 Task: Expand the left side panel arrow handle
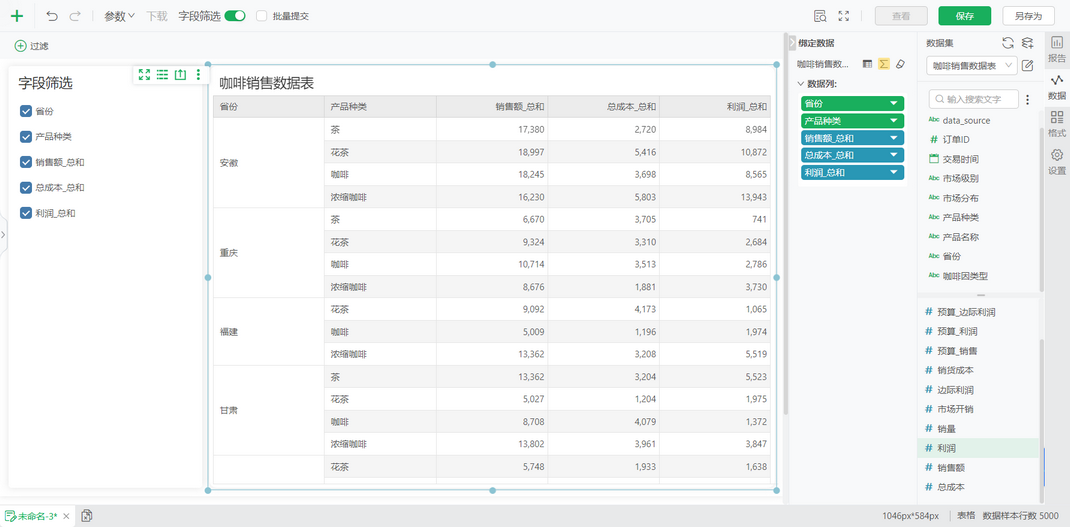tap(3, 234)
